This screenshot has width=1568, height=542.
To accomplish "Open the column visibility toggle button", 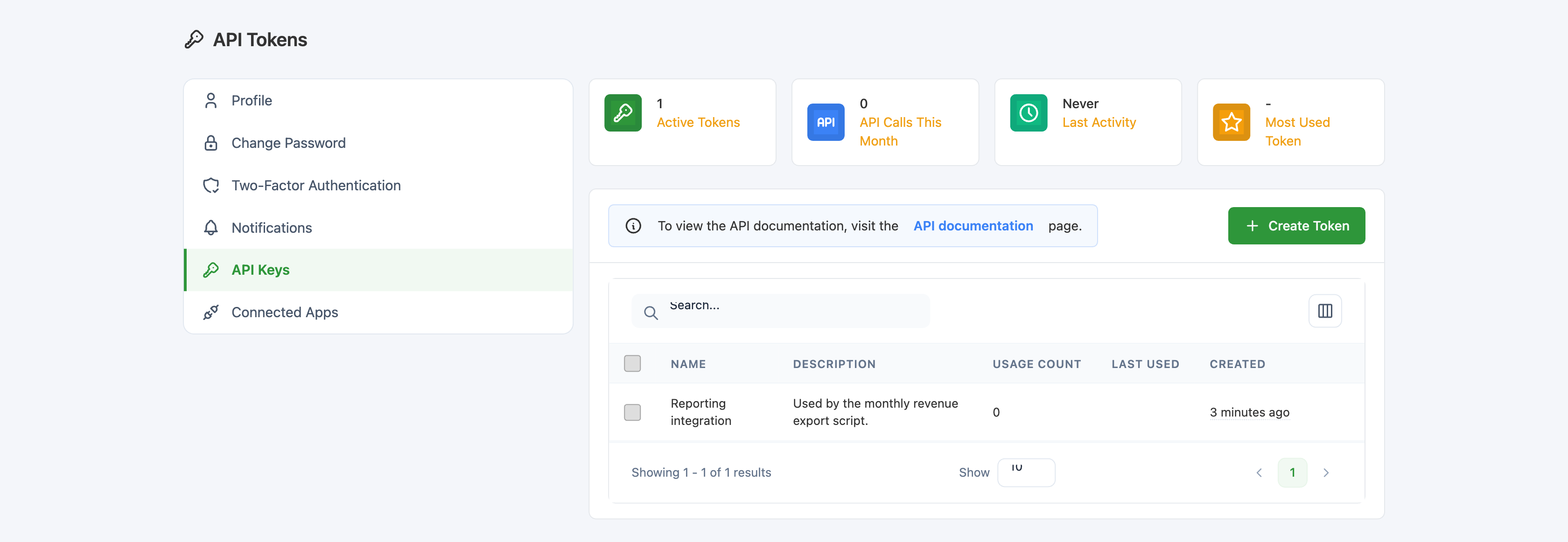I will click(1324, 311).
